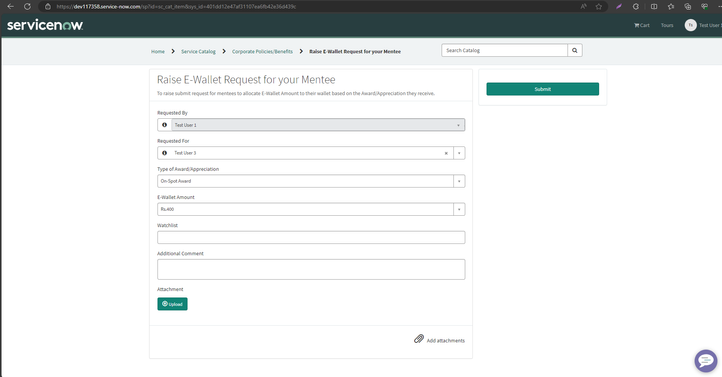This screenshot has width=722, height=377.
Task: Reload the page with refresh icon
Action: click(27, 6)
